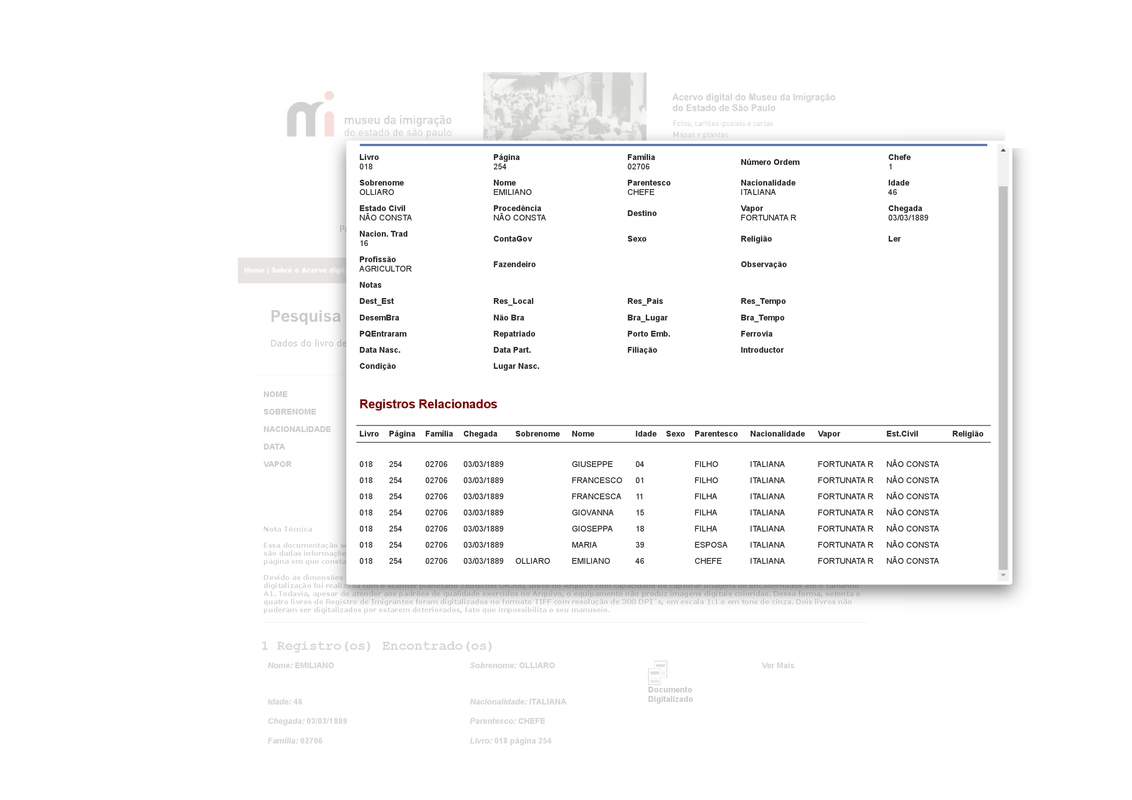
Task: Click the Família 02706 value in details
Action: click(638, 167)
